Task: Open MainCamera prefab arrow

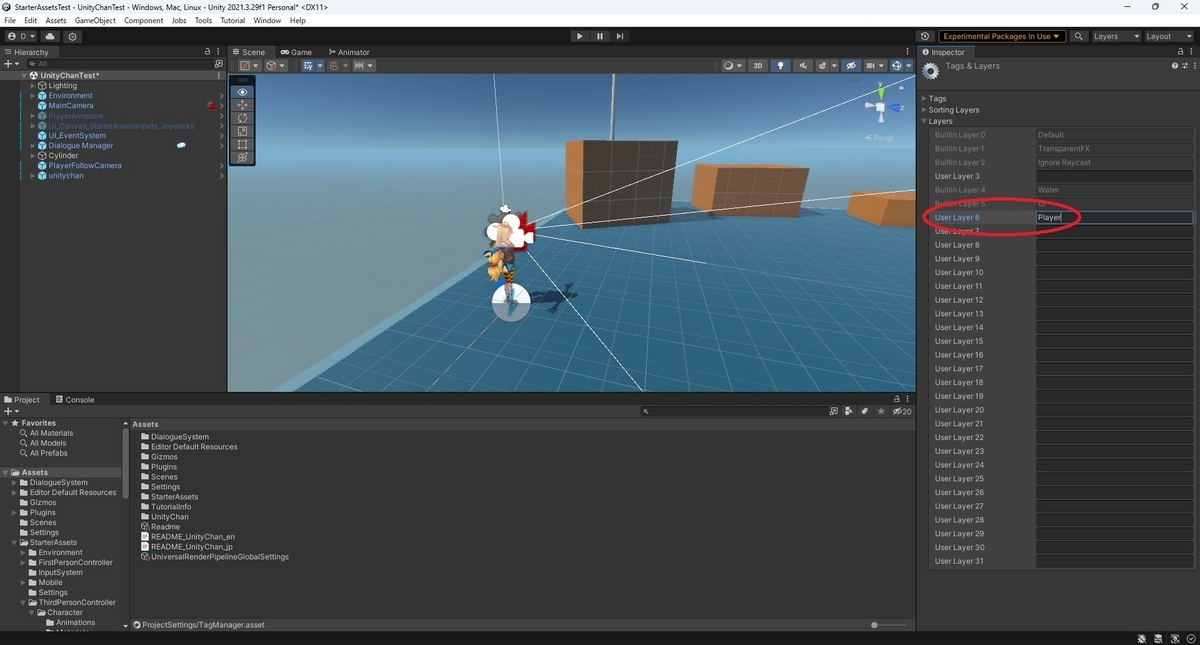Action: tap(221, 106)
